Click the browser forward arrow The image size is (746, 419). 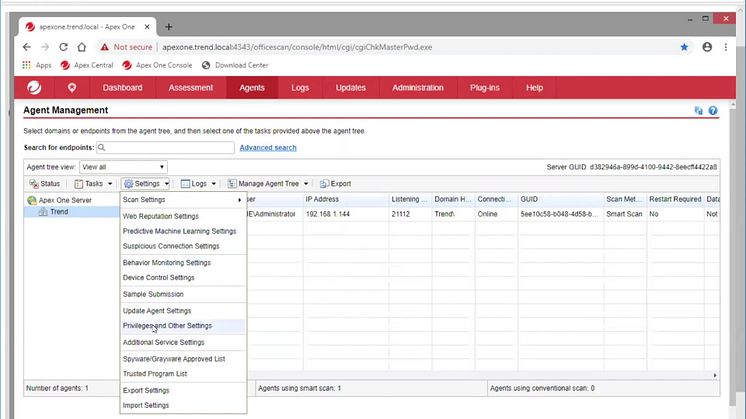(45, 47)
